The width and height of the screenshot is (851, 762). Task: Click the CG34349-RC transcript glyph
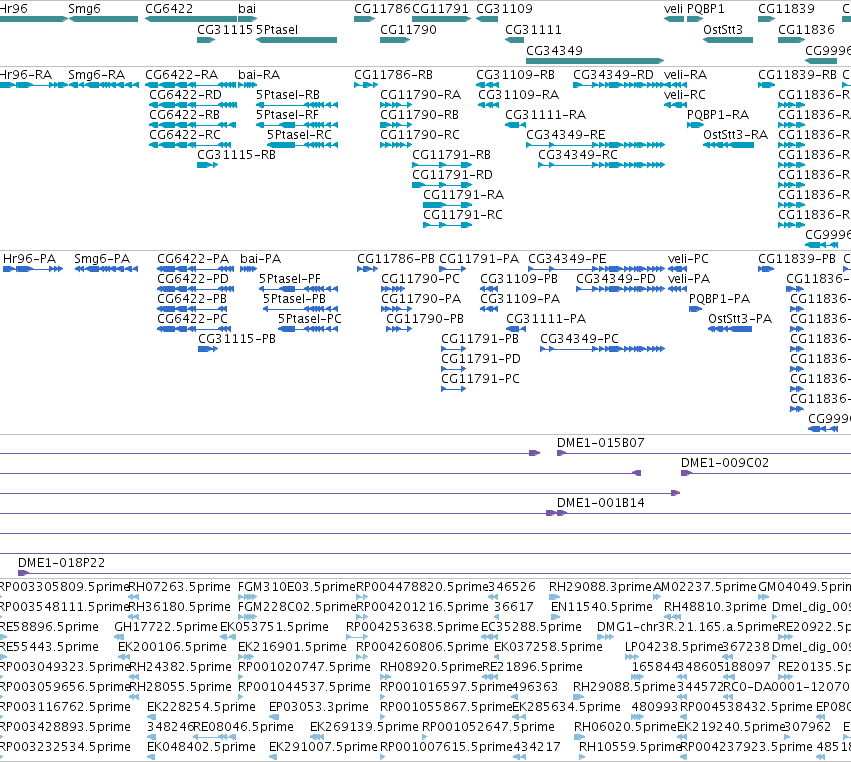point(601,165)
